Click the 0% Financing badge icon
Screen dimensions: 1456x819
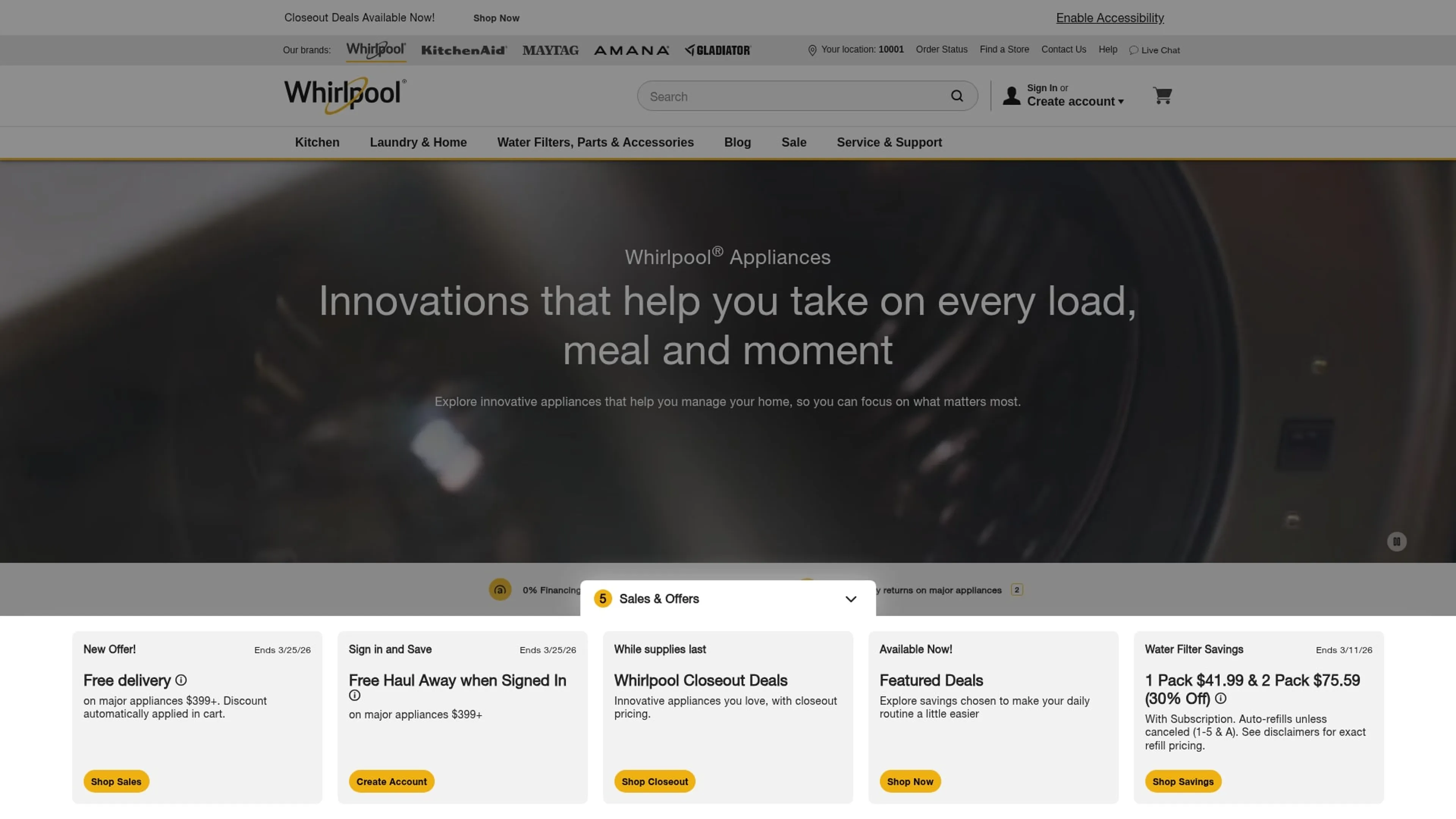coord(500,590)
